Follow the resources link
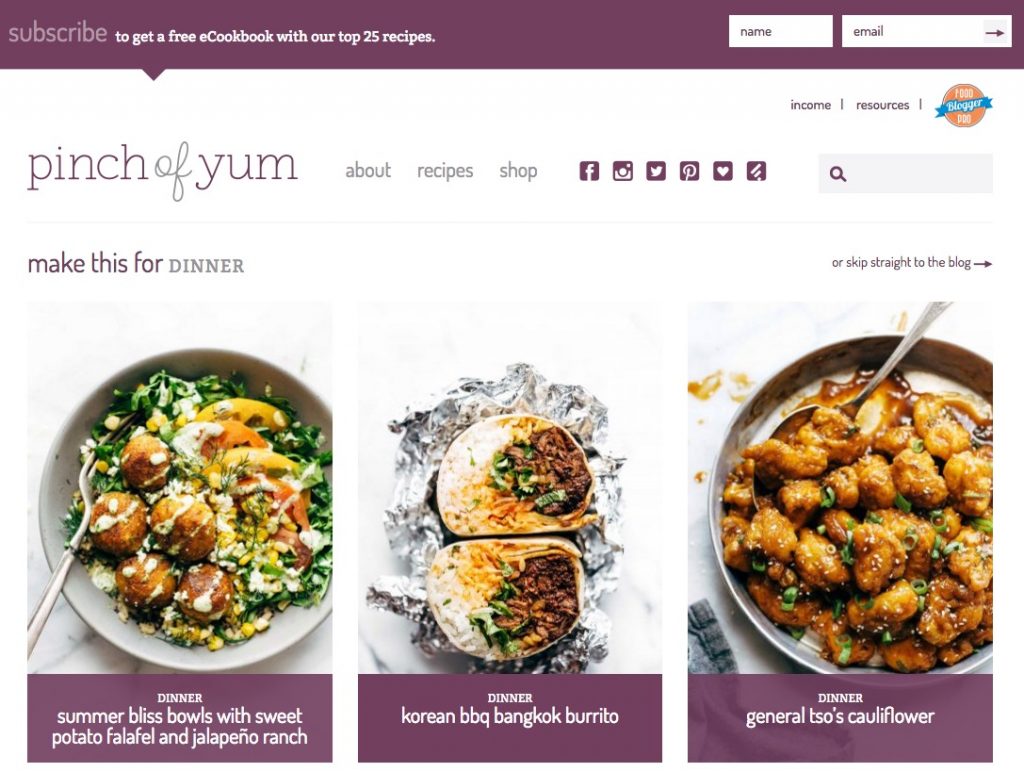The width and height of the screenshot is (1024, 772). coord(882,105)
